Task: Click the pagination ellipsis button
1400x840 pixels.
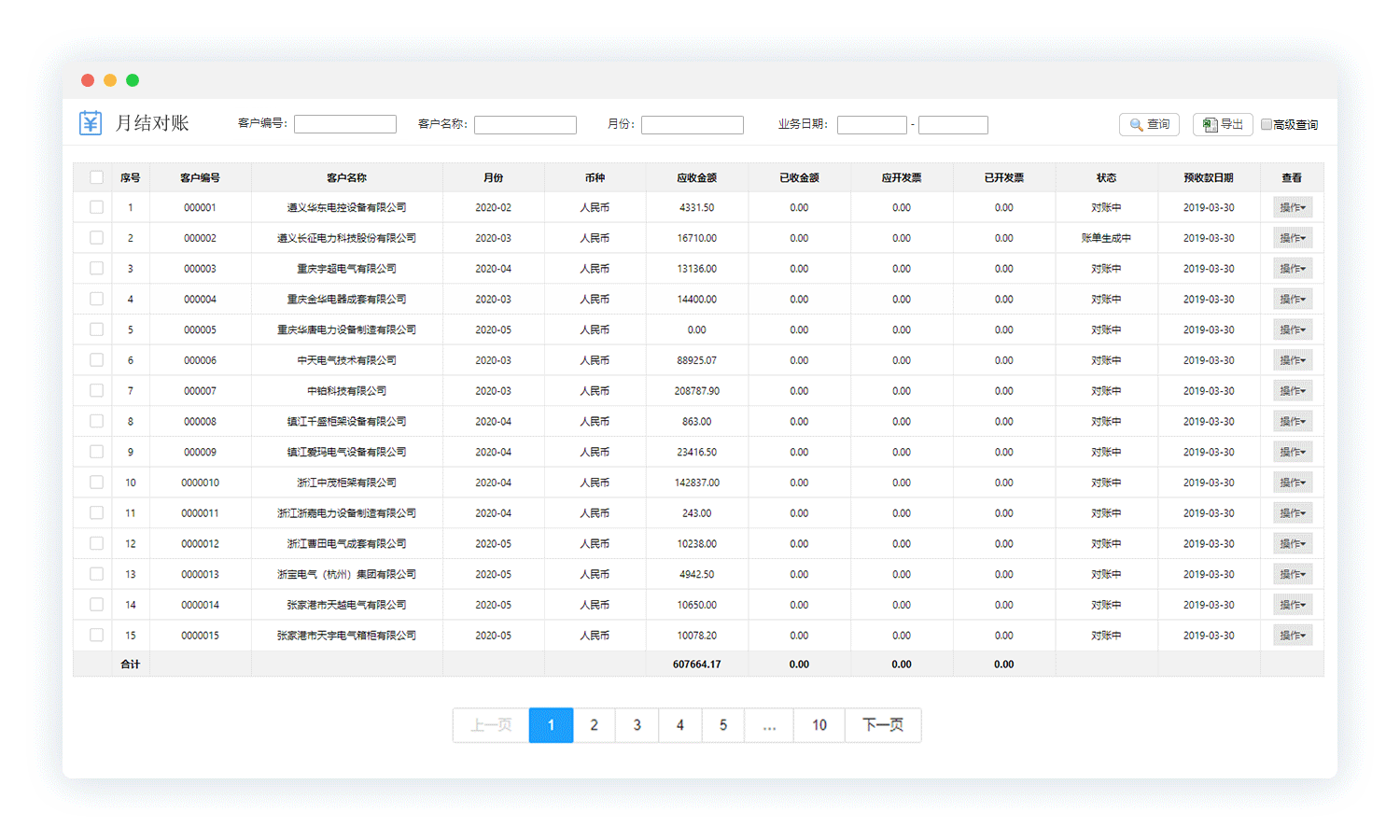Action: (x=769, y=725)
